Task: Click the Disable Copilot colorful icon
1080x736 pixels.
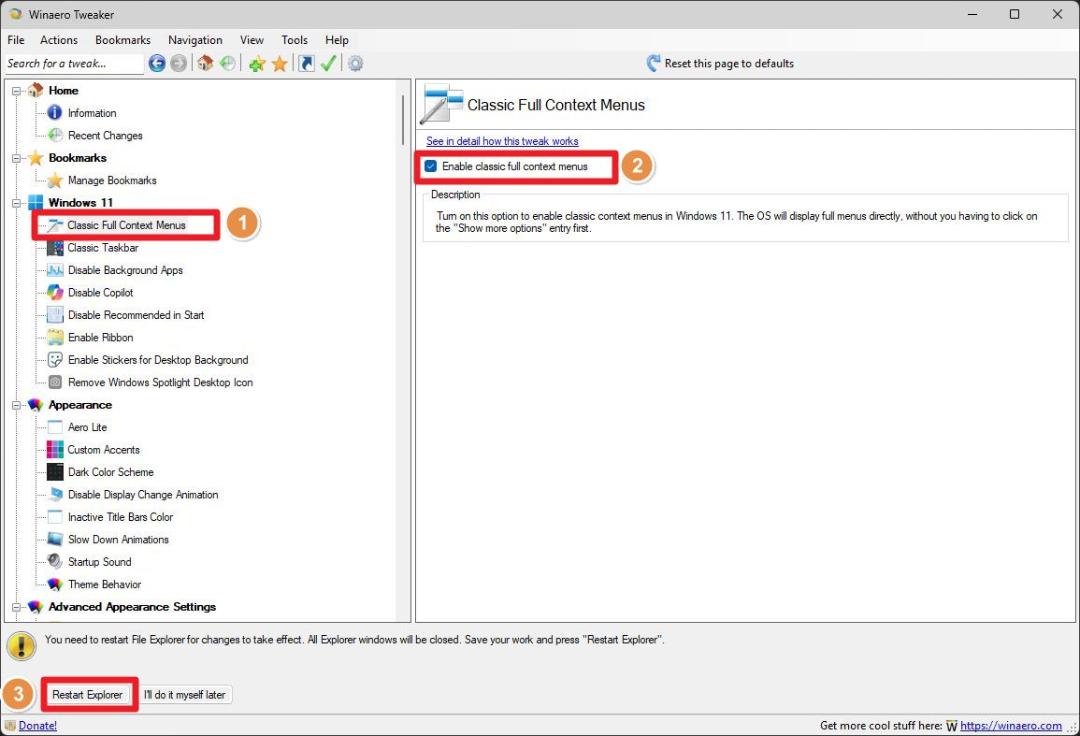Action: tap(54, 293)
